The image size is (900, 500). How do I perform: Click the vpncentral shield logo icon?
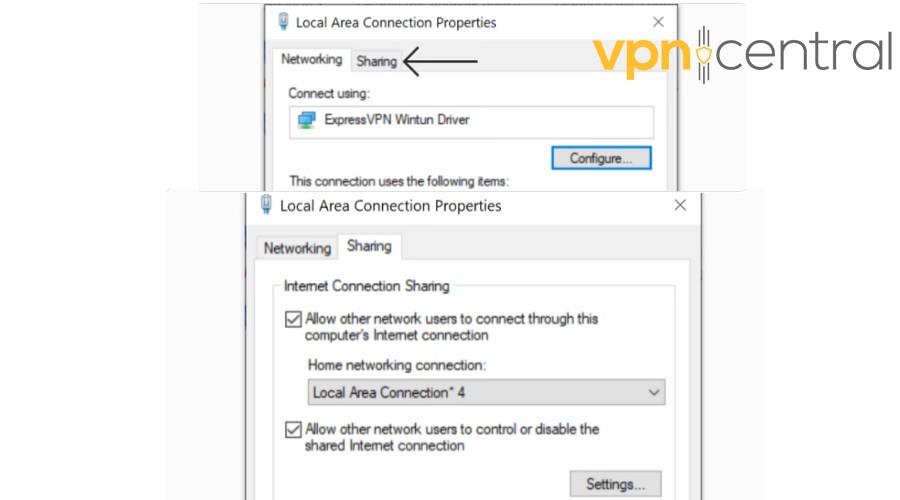pos(704,55)
